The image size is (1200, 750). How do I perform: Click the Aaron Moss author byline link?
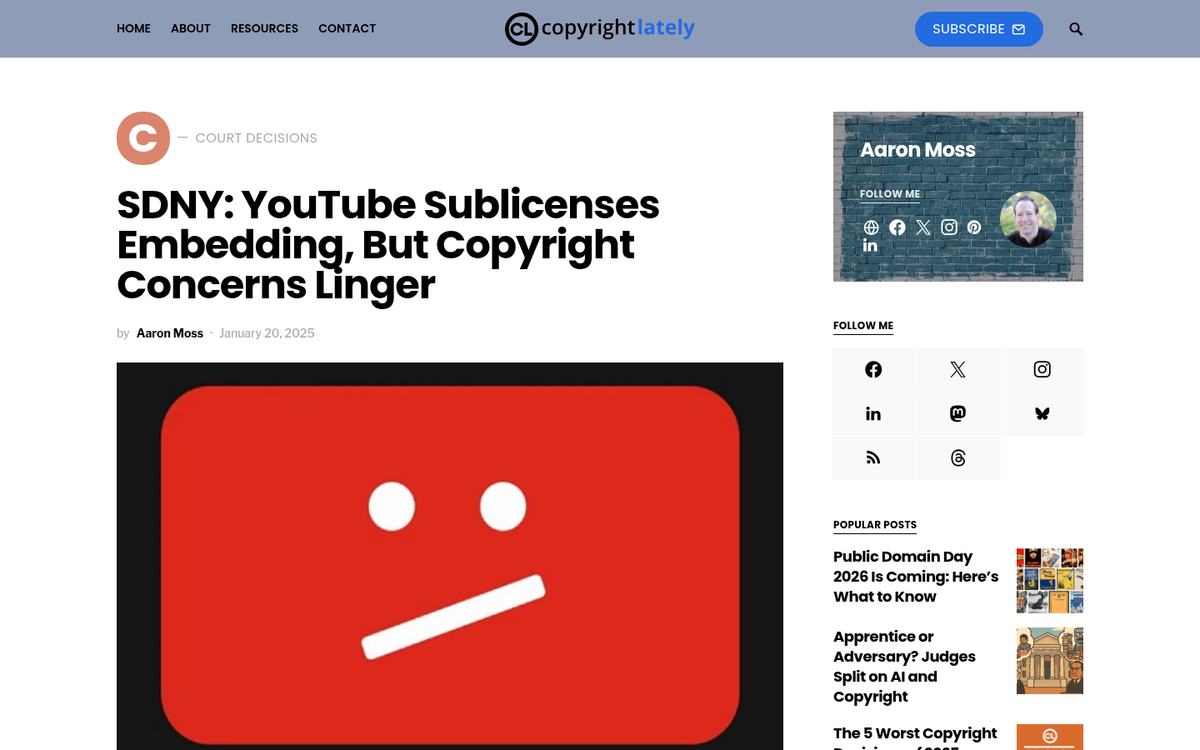tap(169, 333)
